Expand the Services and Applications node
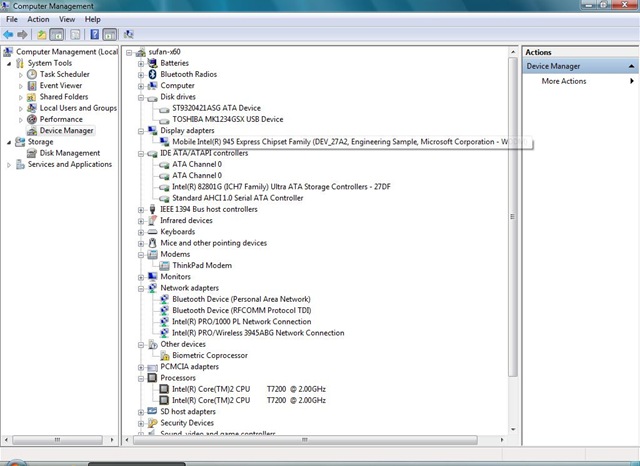The width and height of the screenshot is (640, 466). pyautogui.click(x=9, y=165)
